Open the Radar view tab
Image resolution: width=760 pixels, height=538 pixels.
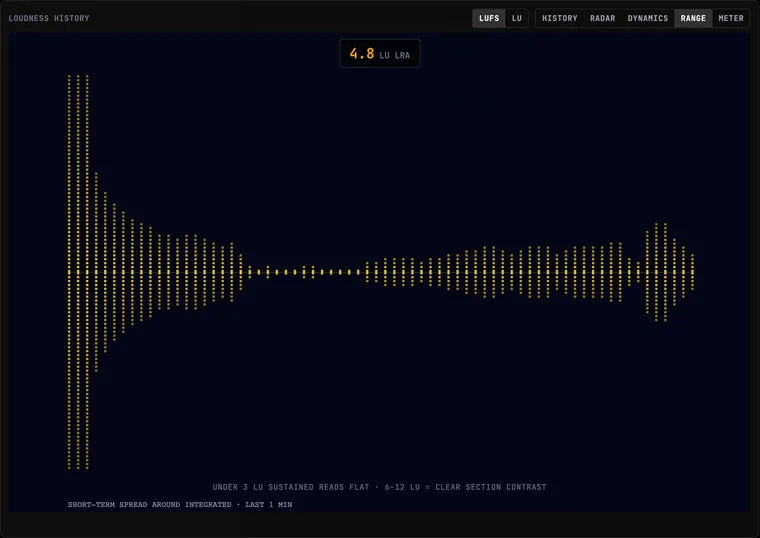tap(602, 18)
